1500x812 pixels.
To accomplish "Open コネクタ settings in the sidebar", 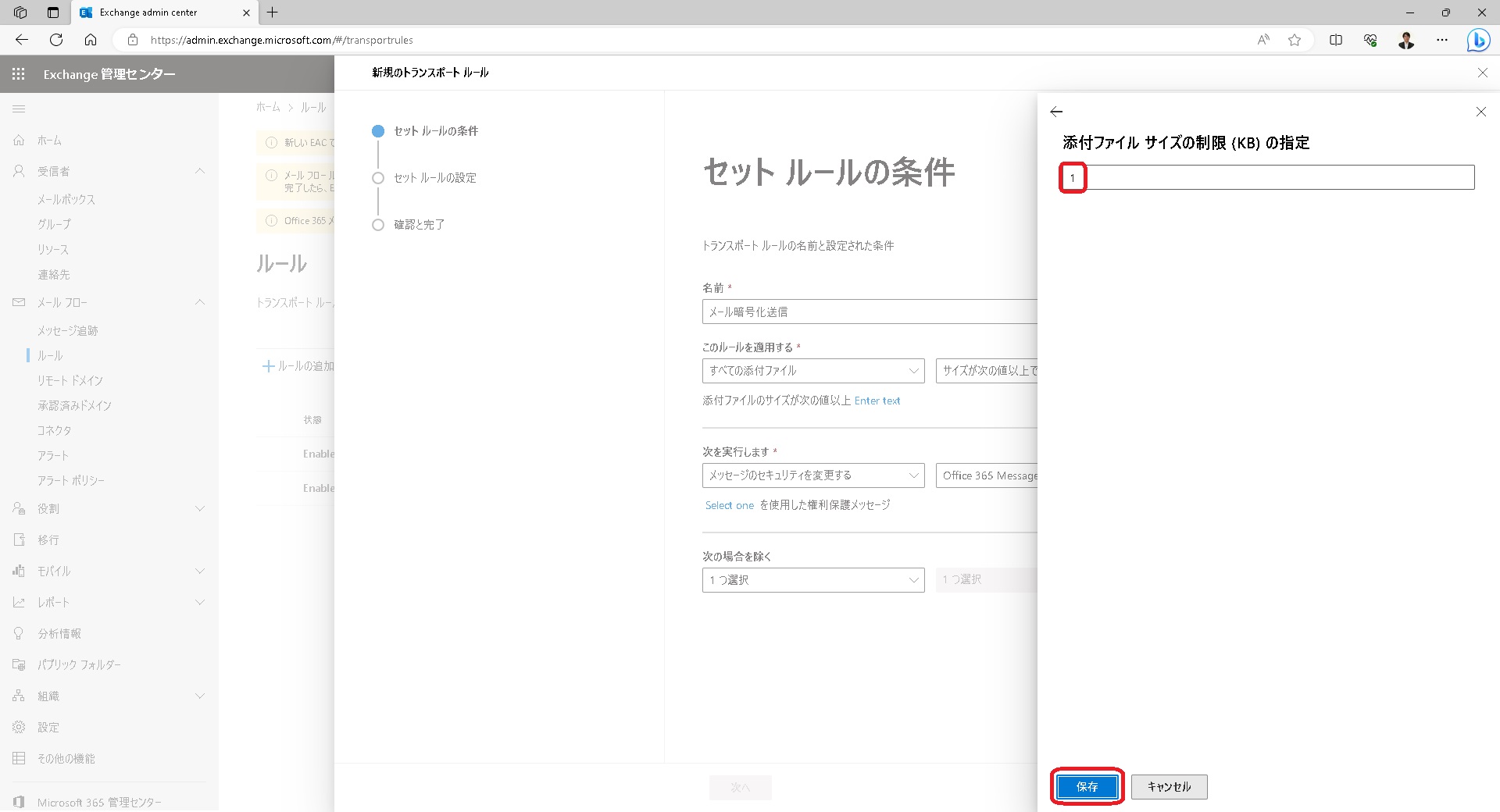I will pos(55,430).
